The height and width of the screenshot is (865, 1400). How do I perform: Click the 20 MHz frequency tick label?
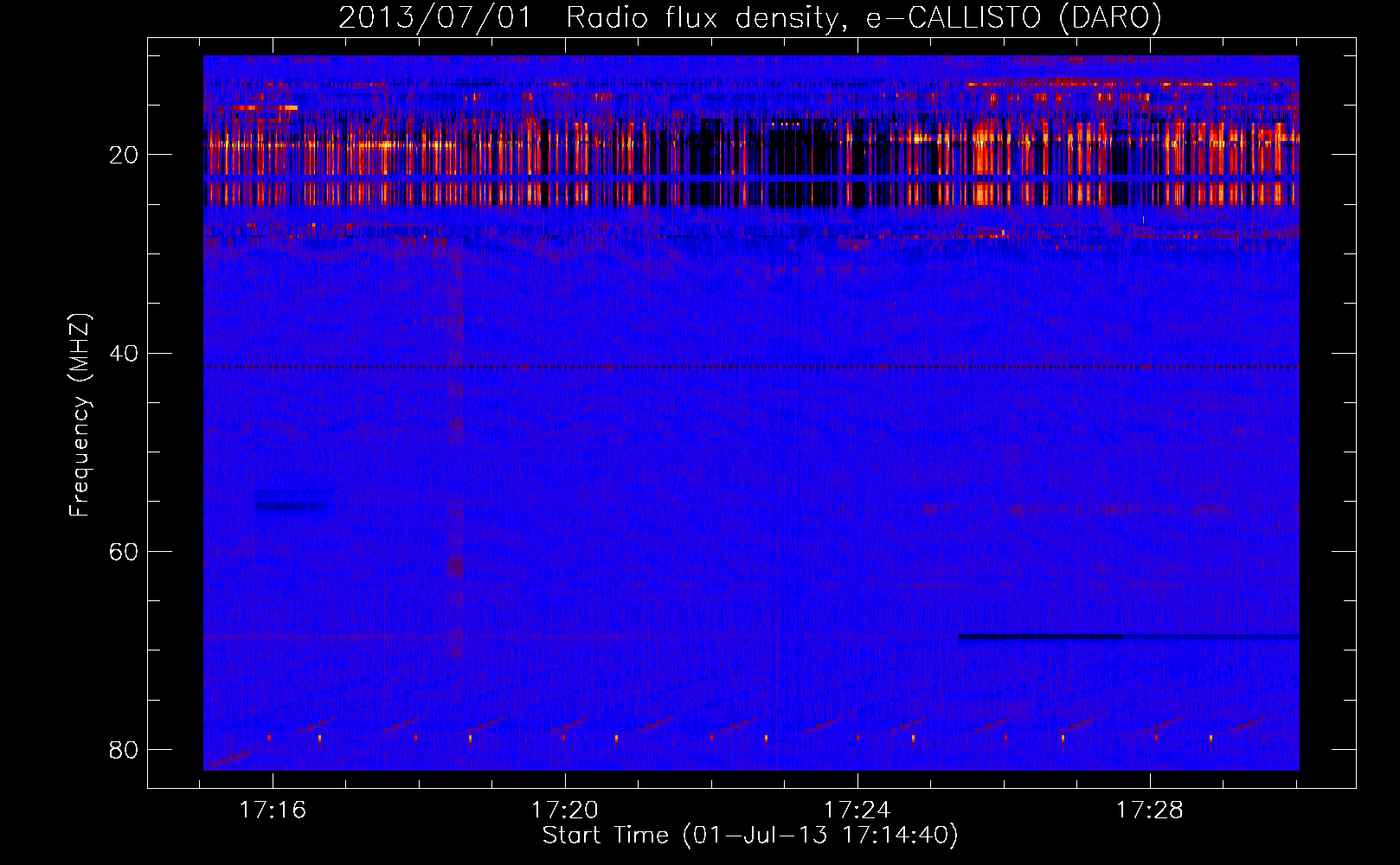pyautogui.click(x=124, y=155)
